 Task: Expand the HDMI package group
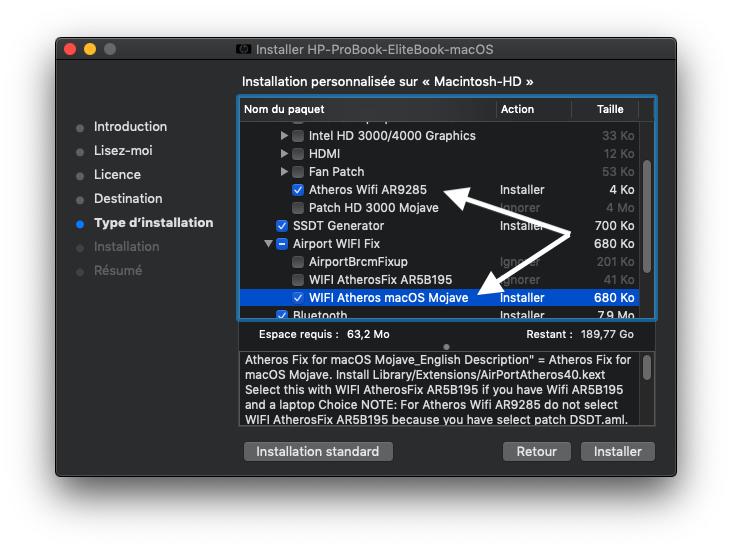tap(284, 154)
